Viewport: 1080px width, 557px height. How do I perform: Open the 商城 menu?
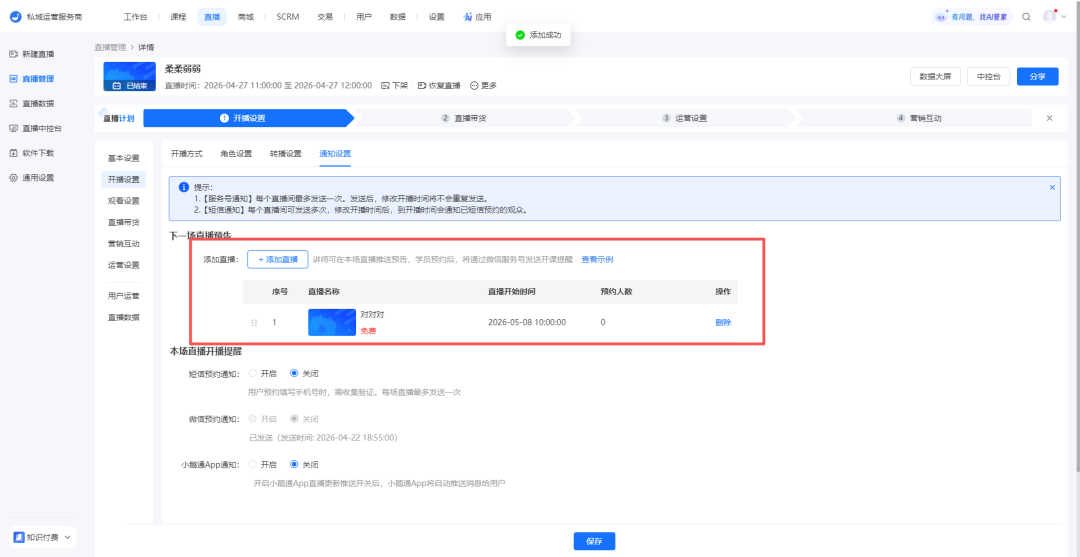[245, 17]
